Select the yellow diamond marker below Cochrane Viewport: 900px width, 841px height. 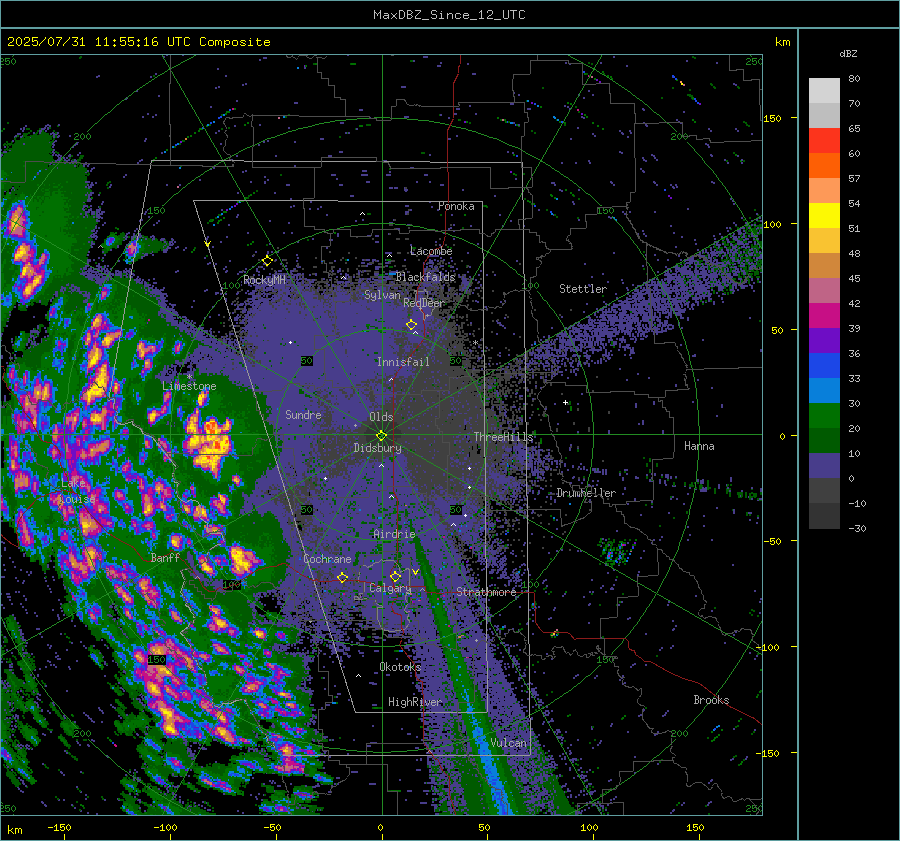point(342,577)
